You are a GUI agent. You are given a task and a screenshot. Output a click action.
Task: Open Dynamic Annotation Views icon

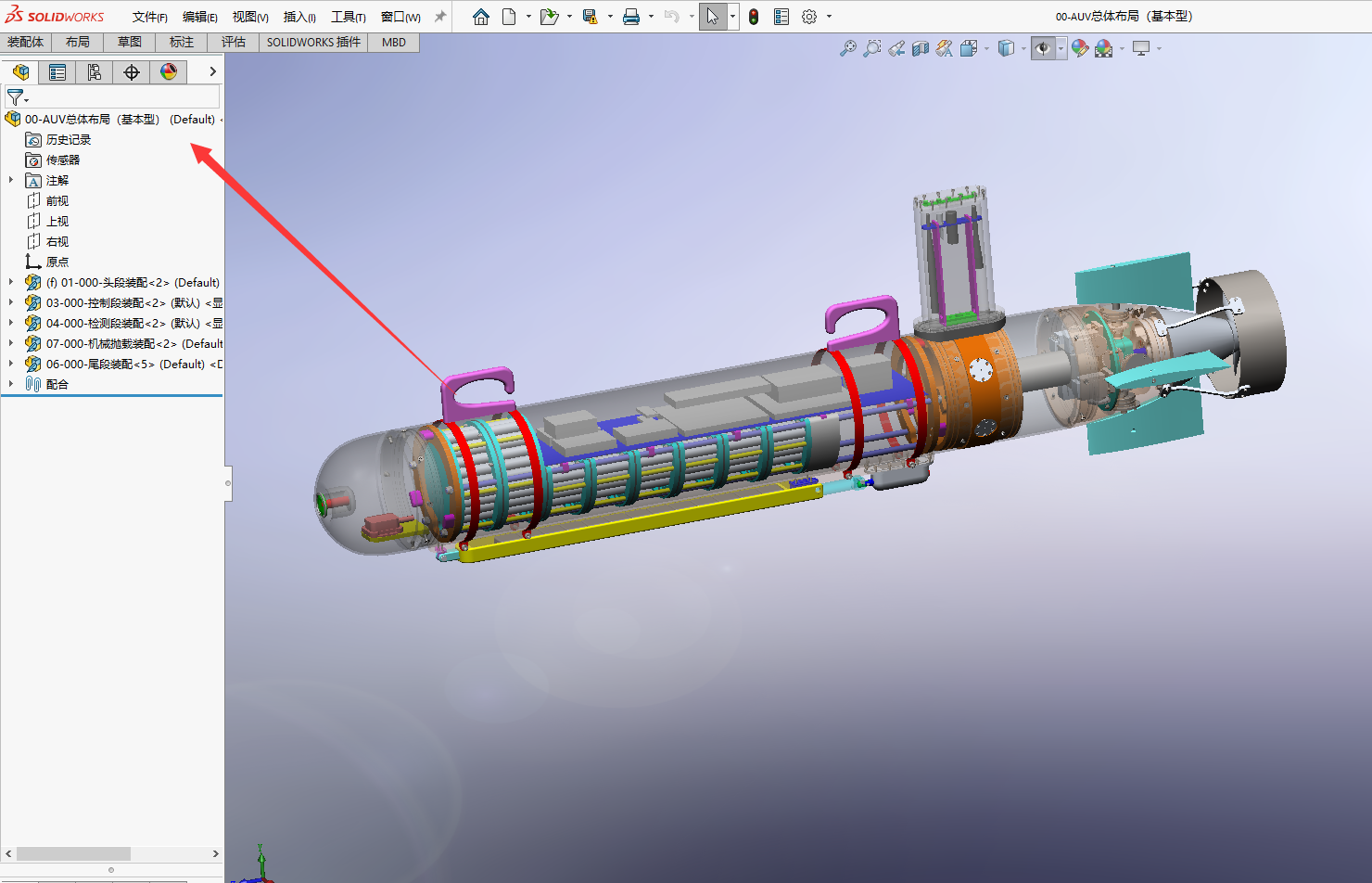click(944, 48)
